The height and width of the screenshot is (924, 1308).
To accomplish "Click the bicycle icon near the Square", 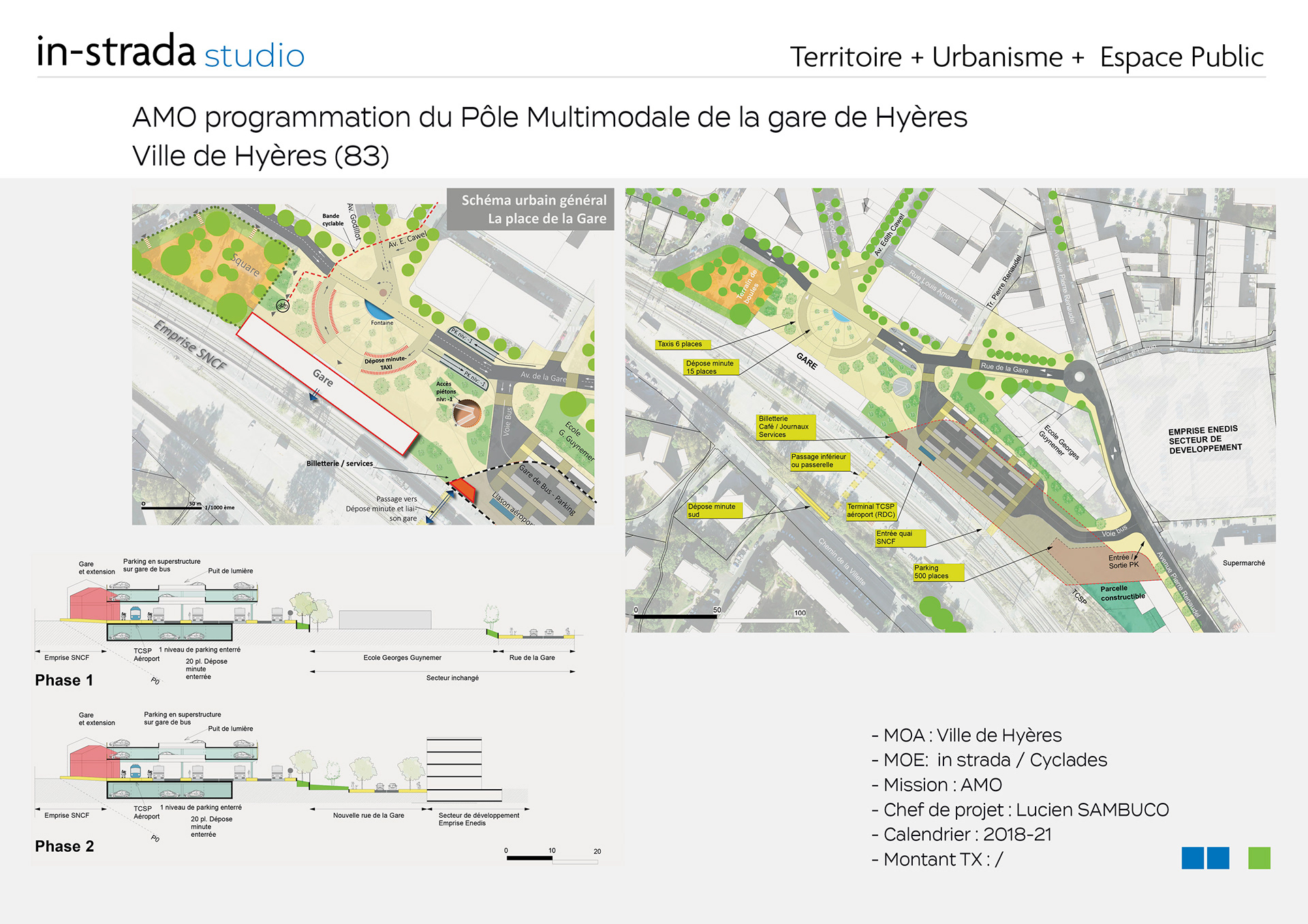I will (x=282, y=306).
